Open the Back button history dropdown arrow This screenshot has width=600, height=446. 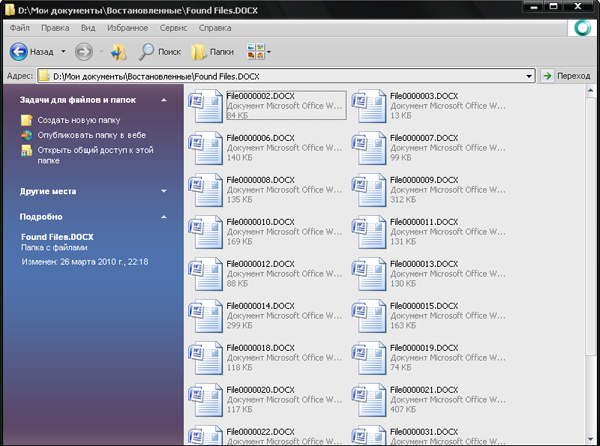pyautogui.click(x=64, y=52)
